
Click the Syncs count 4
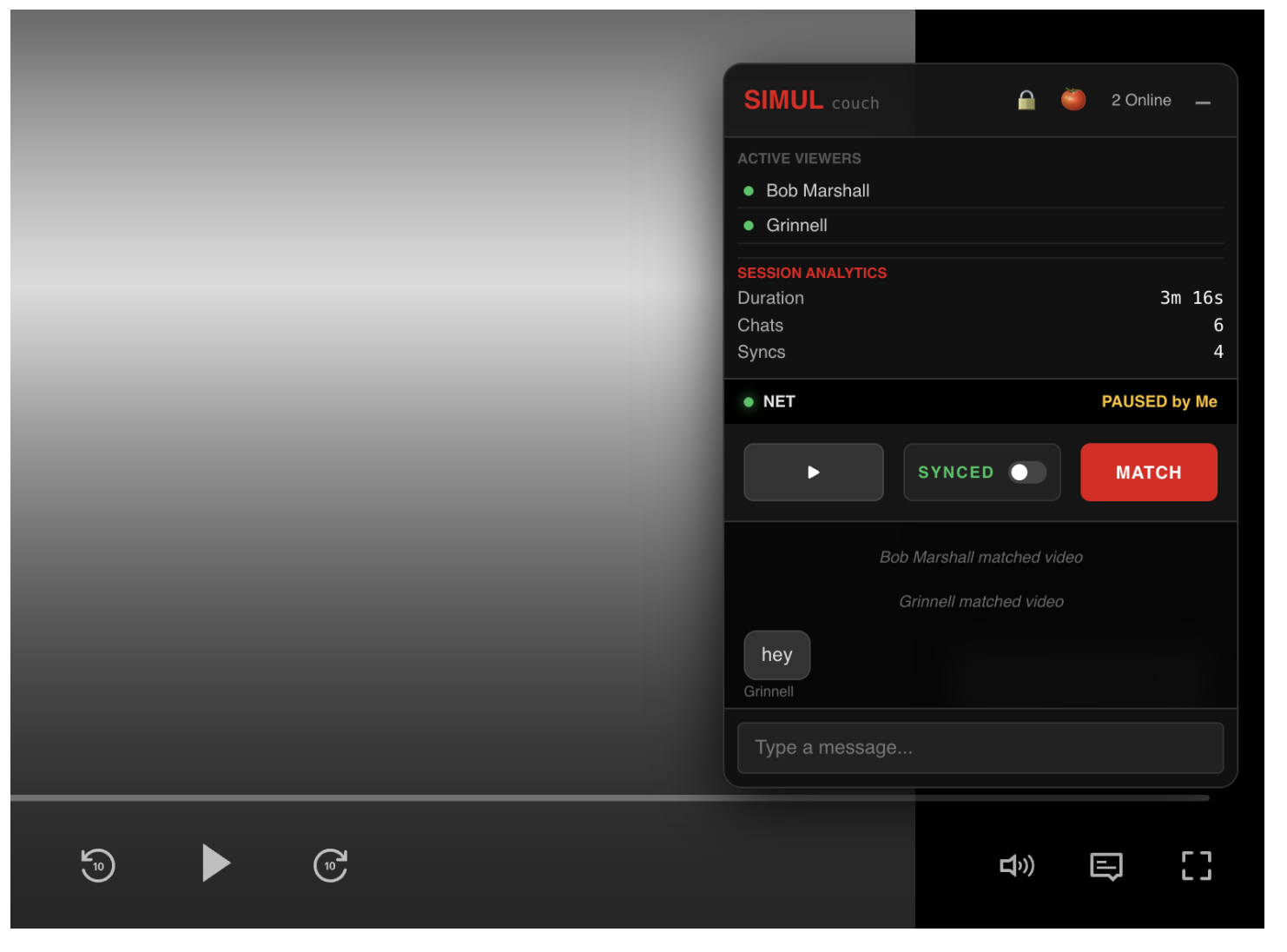point(1218,352)
